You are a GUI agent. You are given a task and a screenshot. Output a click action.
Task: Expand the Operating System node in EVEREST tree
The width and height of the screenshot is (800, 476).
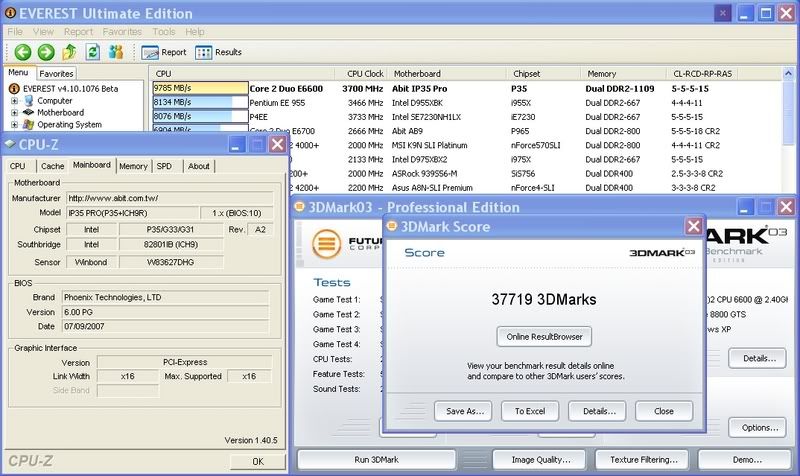14,124
